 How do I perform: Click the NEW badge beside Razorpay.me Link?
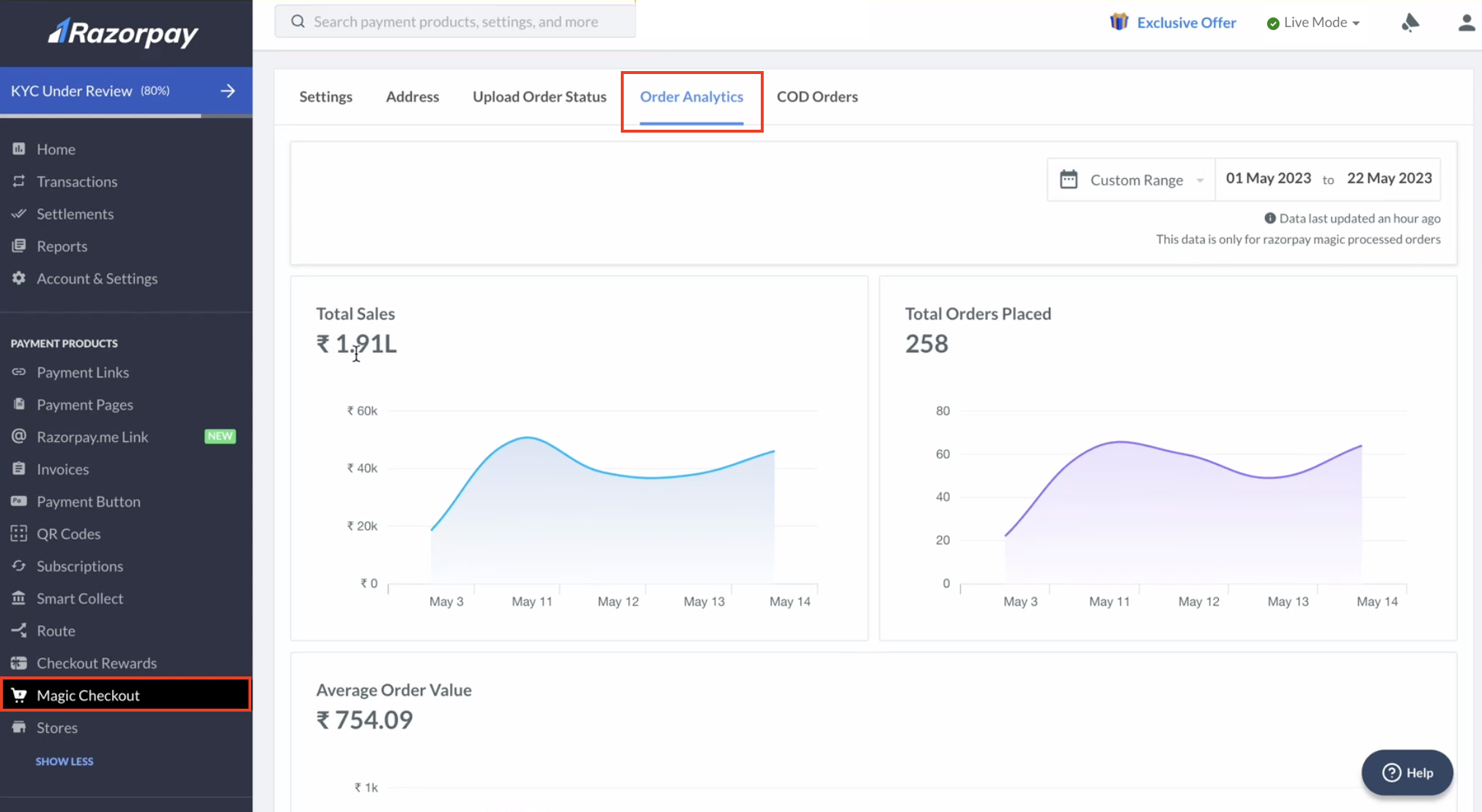pyautogui.click(x=220, y=436)
